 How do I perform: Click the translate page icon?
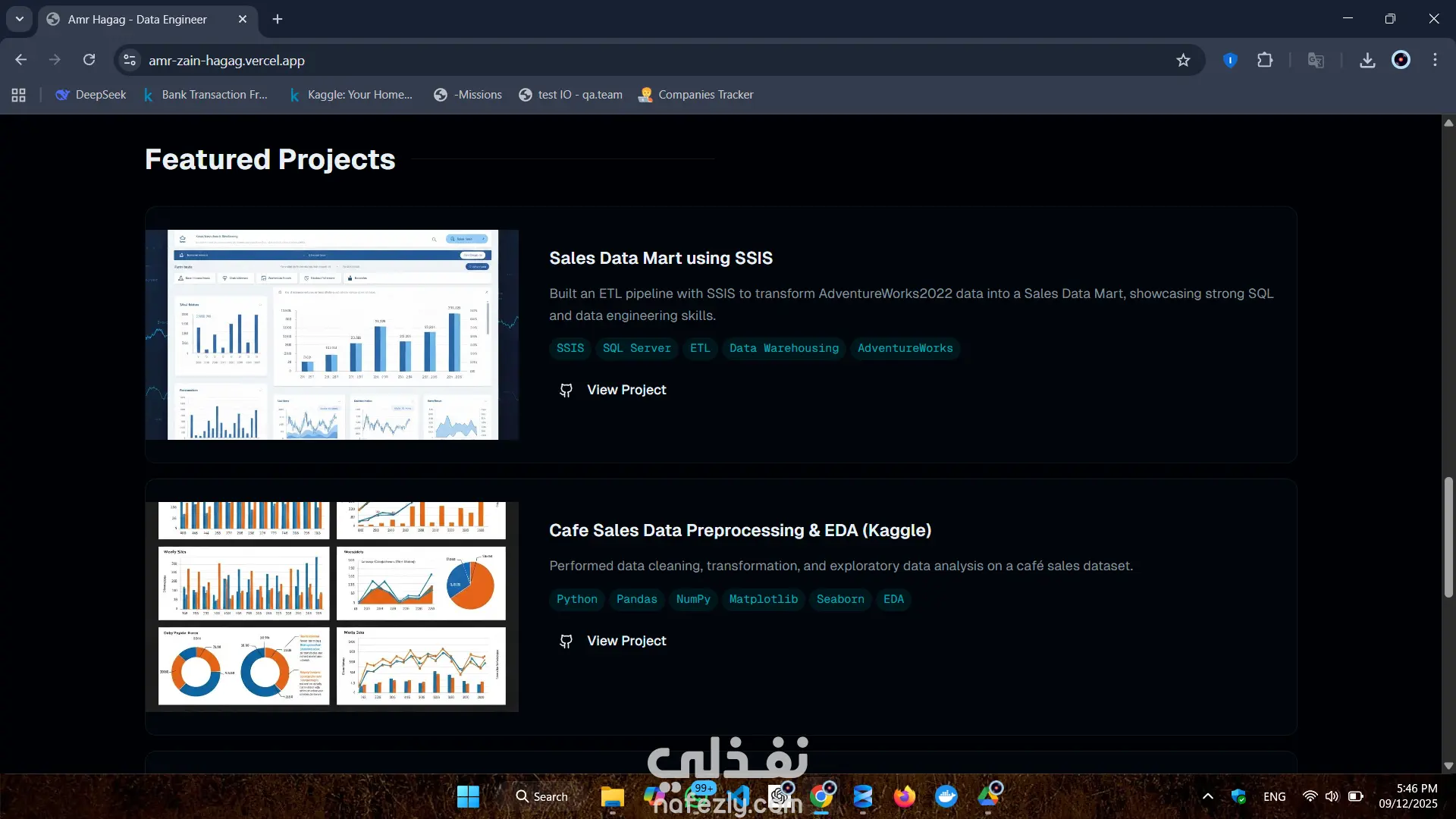point(1316,60)
